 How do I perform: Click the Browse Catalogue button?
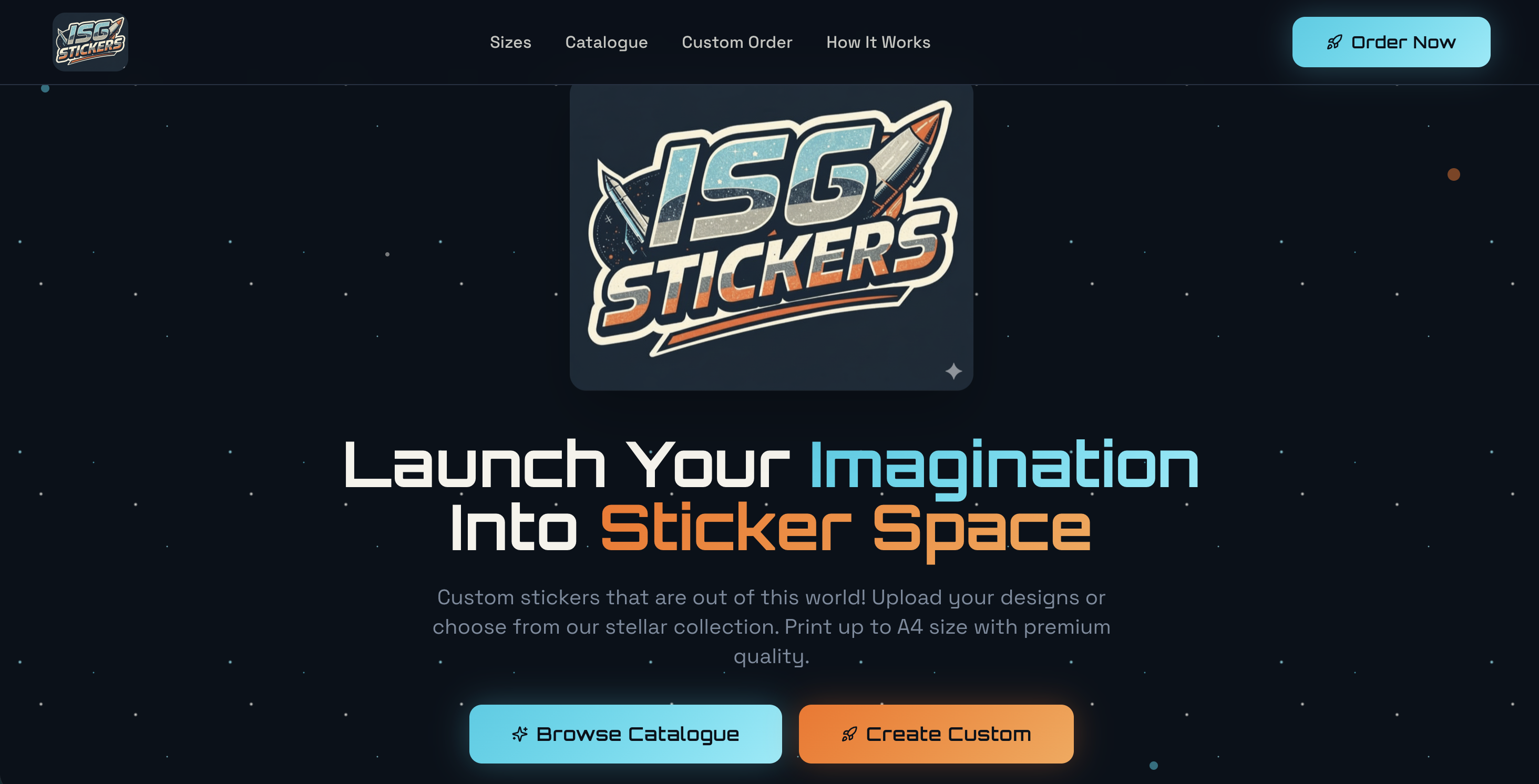point(625,734)
